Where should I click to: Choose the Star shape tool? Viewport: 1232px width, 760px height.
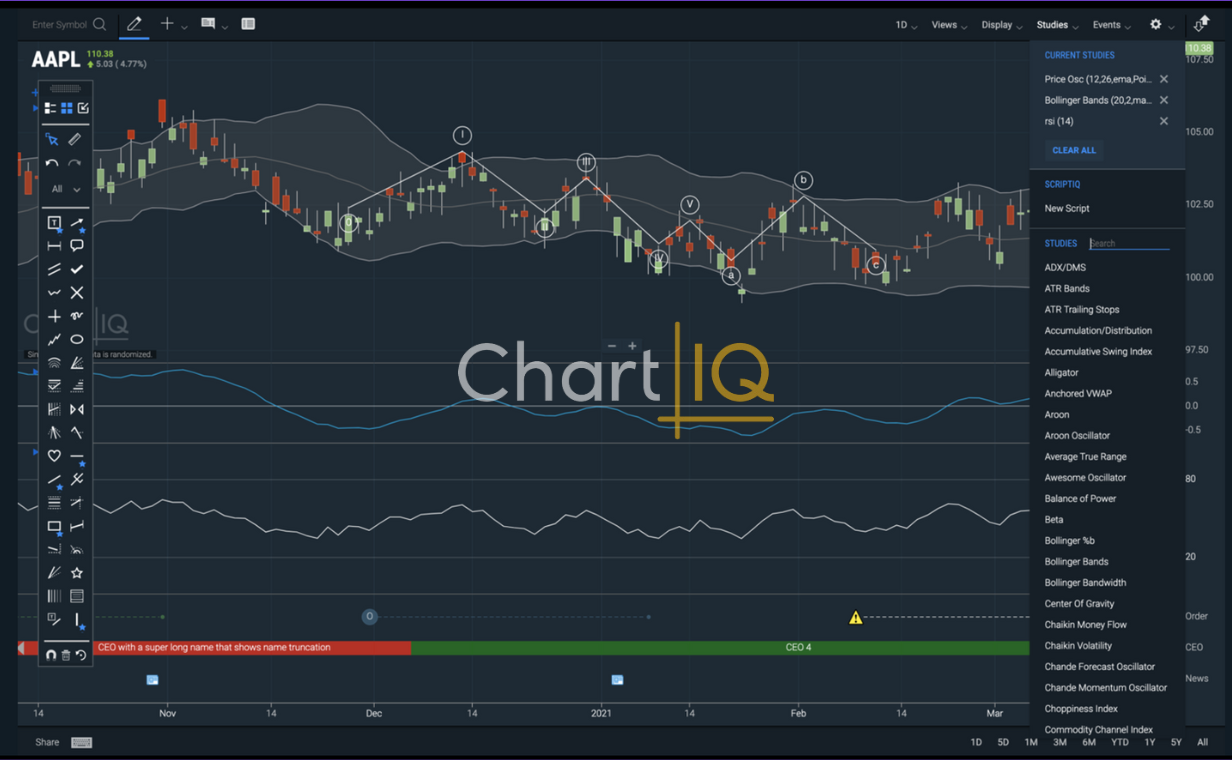77,573
